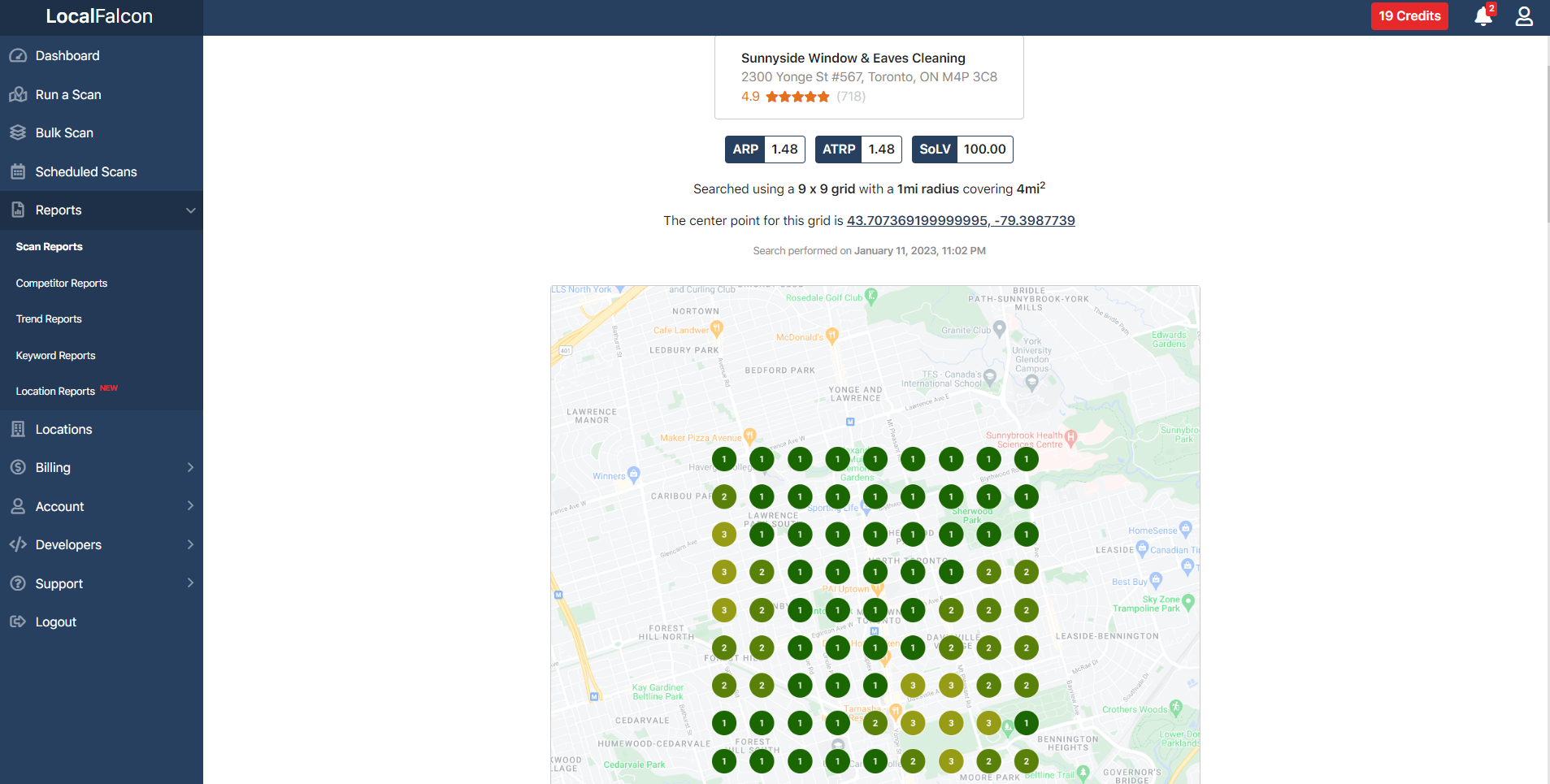Click the 19 Credits button
This screenshot has width=1550, height=784.
pos(1409,16)
